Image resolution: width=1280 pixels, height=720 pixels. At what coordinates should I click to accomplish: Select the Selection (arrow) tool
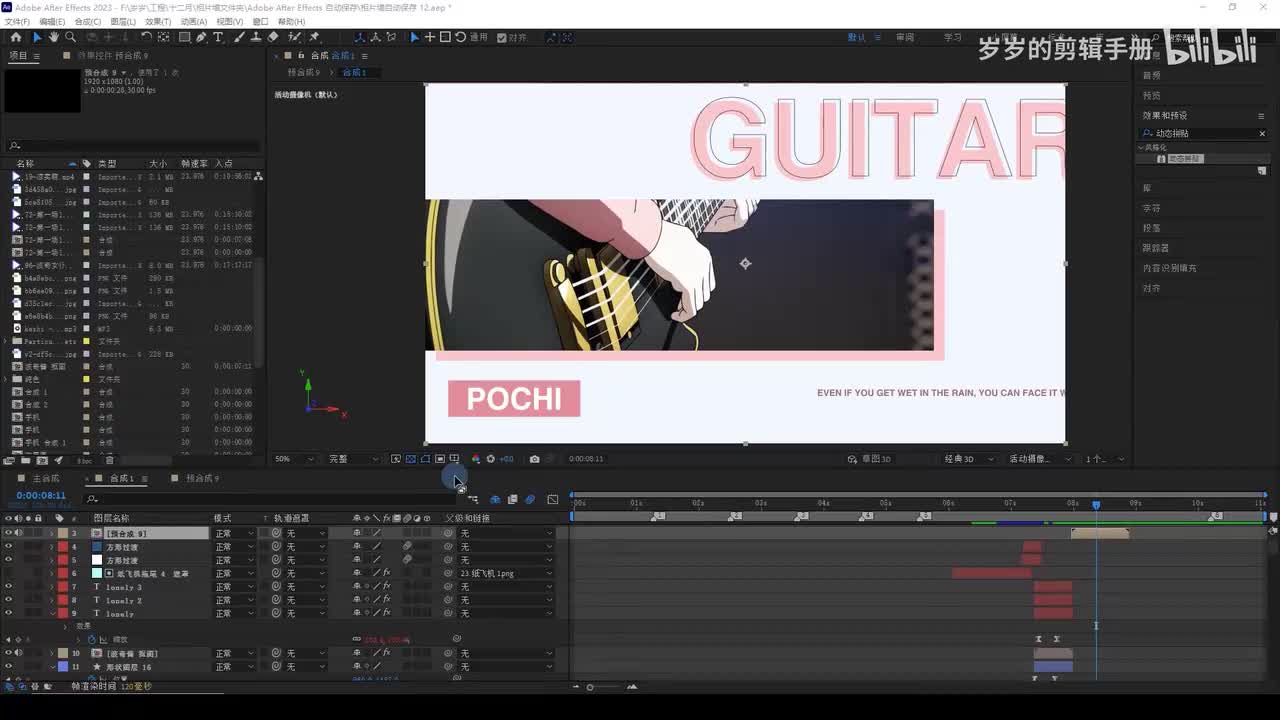37,37
